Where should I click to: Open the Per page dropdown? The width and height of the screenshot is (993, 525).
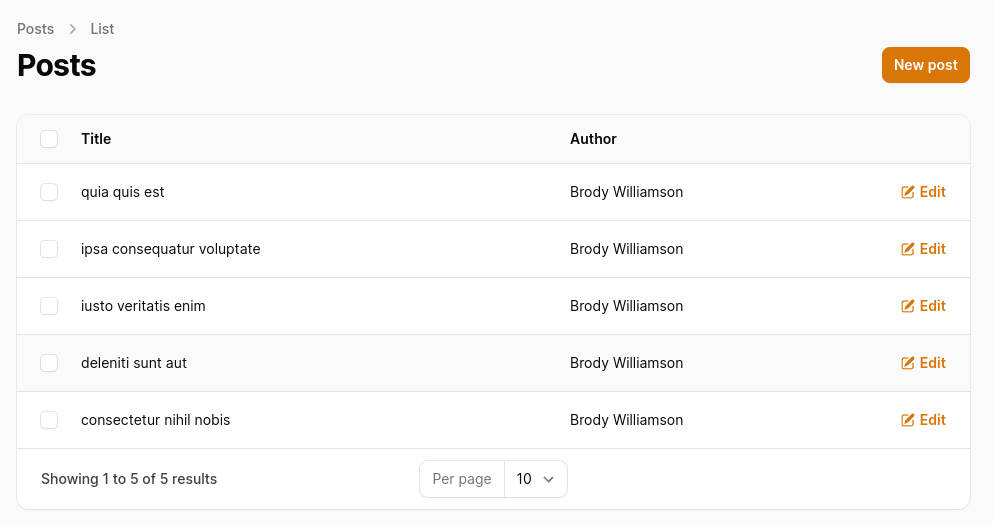coord(535,479)
